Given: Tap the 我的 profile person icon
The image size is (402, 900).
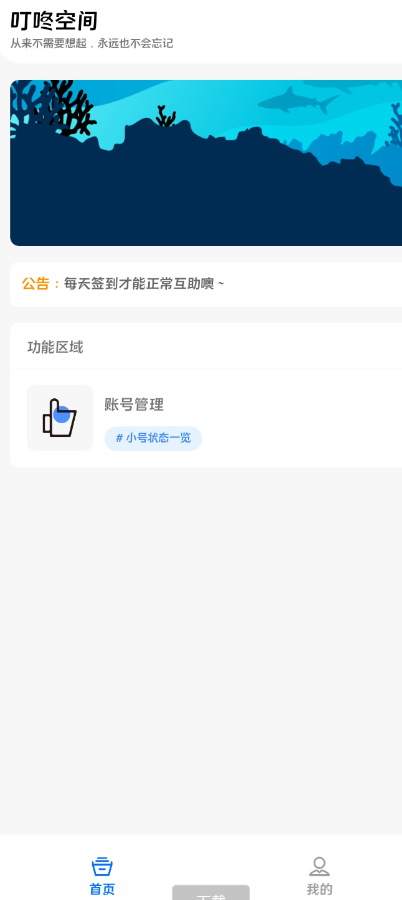Looking at the screenshot, I should coord(319,866).
